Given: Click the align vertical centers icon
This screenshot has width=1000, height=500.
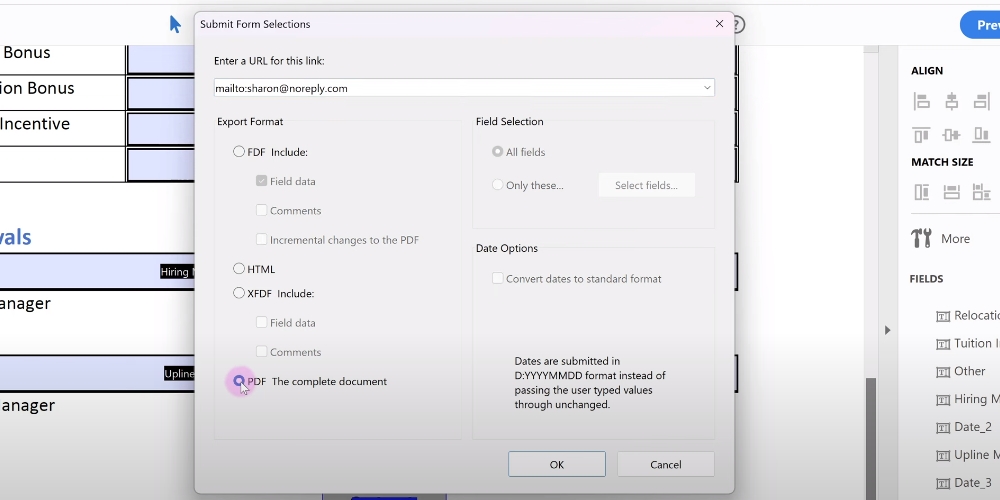Looking at the screenshot, I should 951,134.
